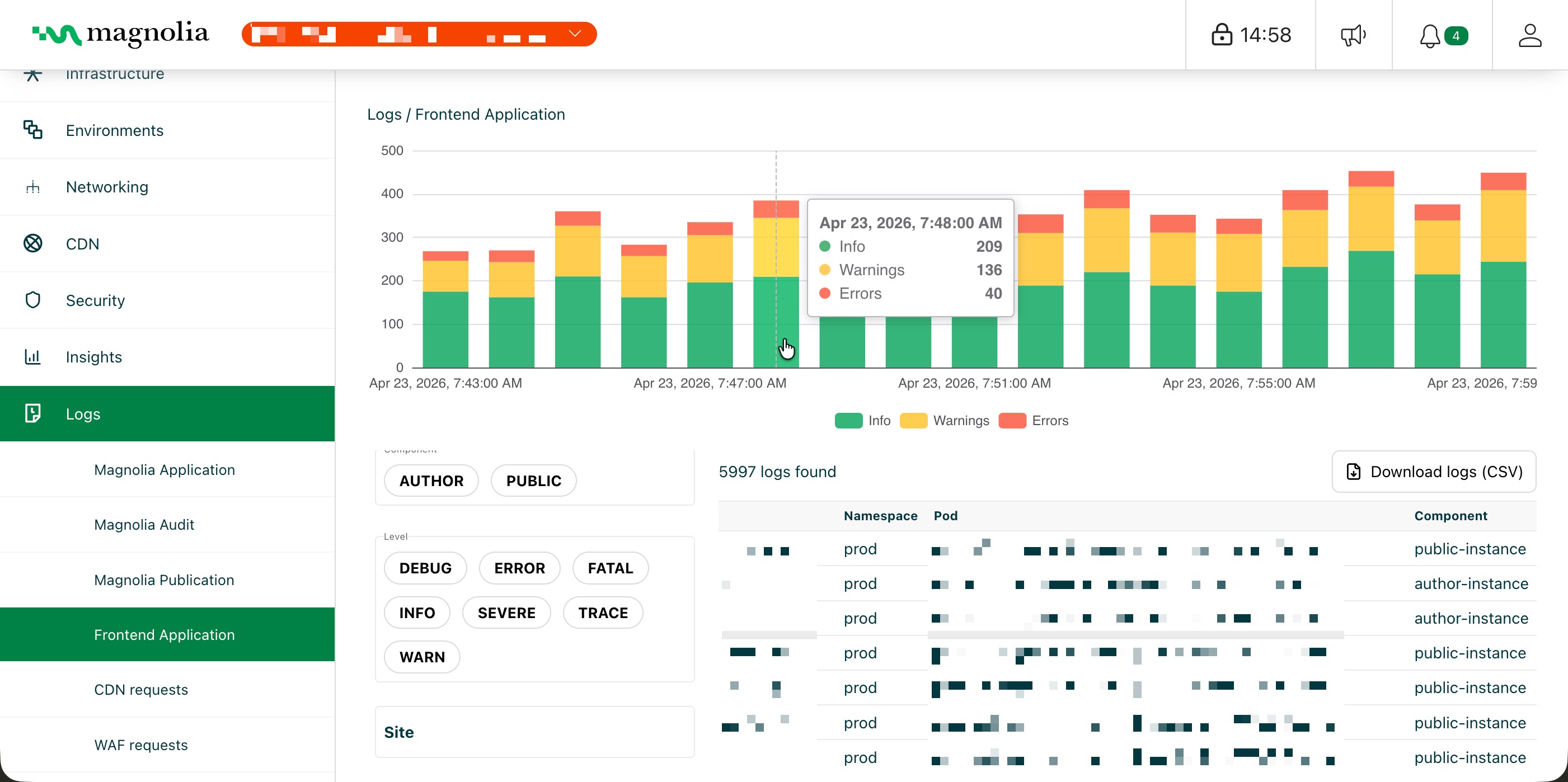
Task: Click the notification count badge 4
Action: [1456, 36]
